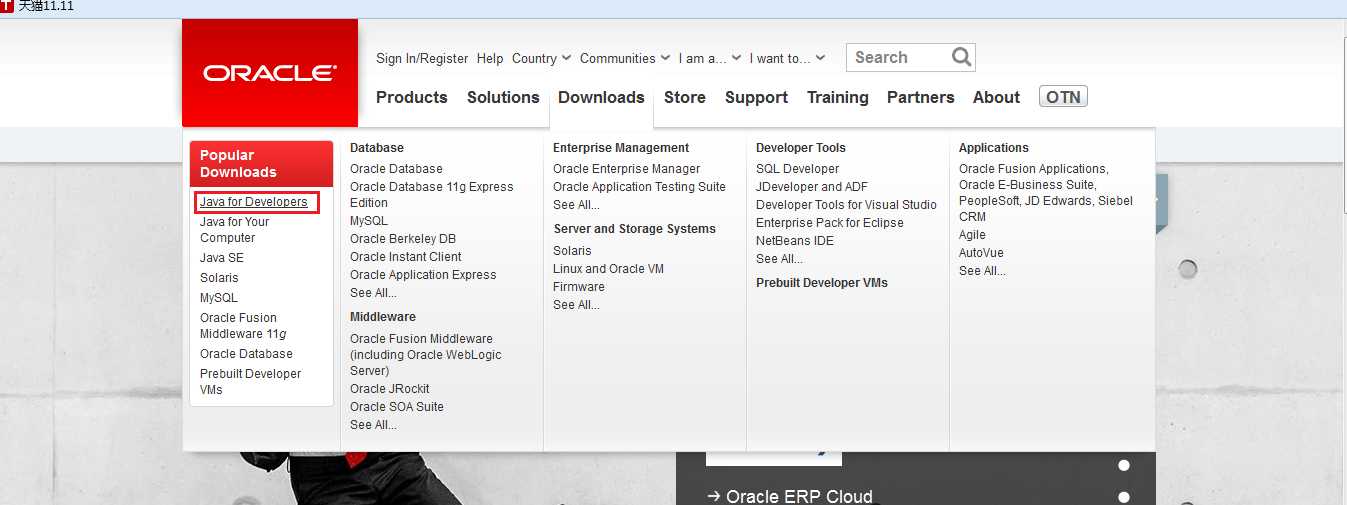Click MySQL under Database section
The width and height of the screenshot is (1347, 505).
[369, 221]
